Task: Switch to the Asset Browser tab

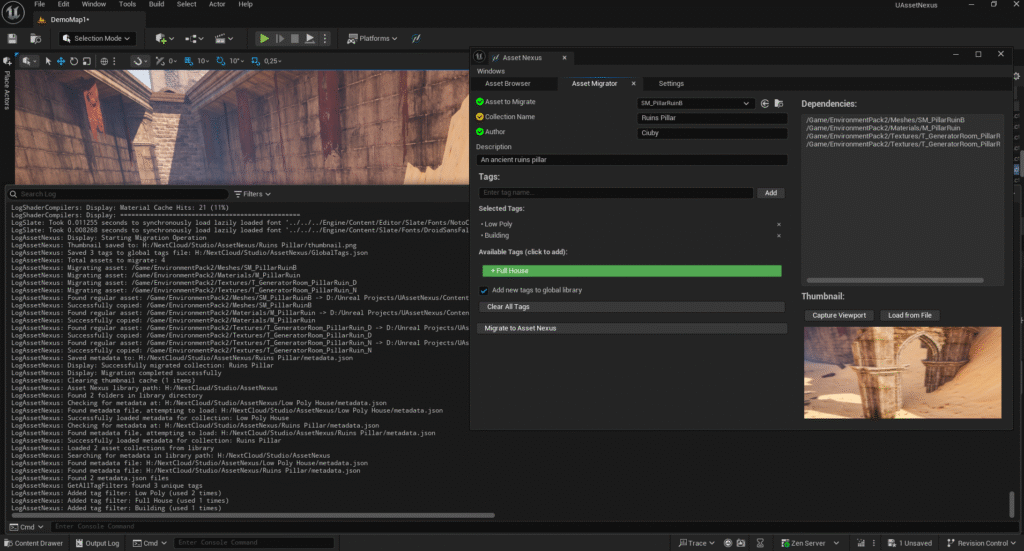Action: [x=507, y=84]
